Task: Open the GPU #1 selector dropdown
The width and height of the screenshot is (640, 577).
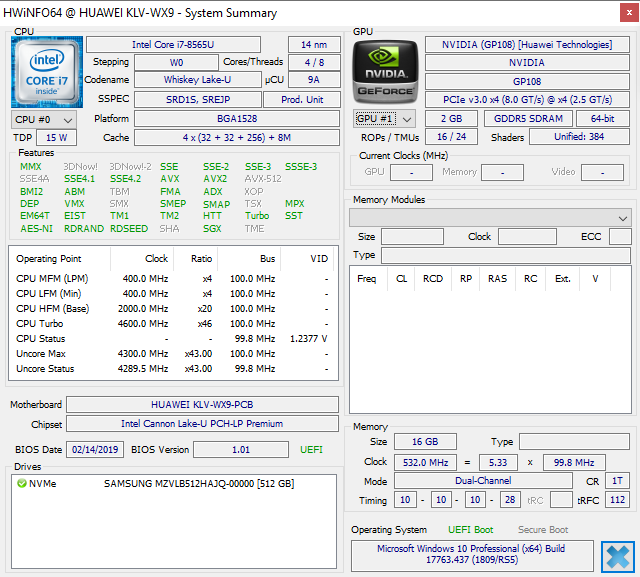Action: [384, 119]
